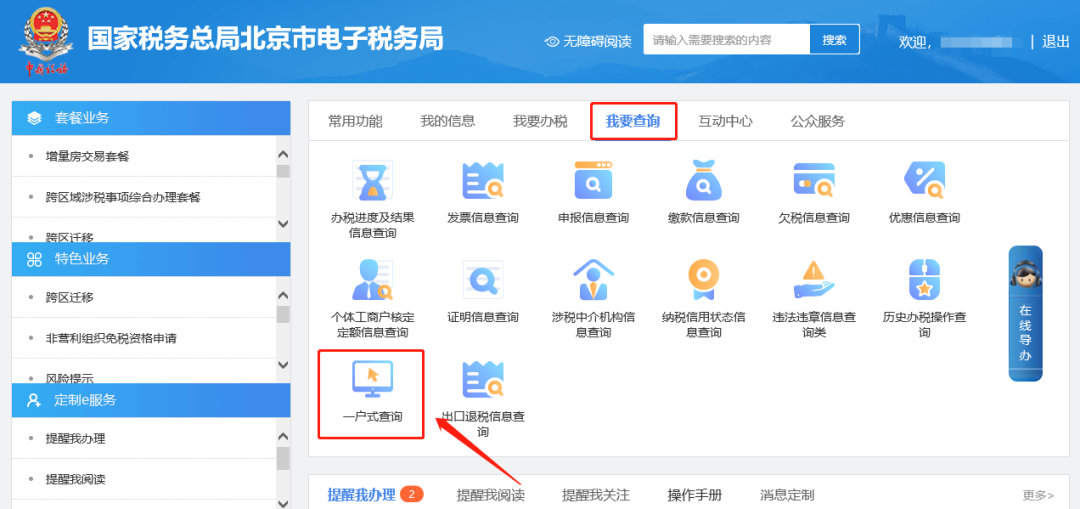The width and height of the screenshot is (1080, 509).
Task: Open 欠税信息查询 icon
Action: coord(813,180)
